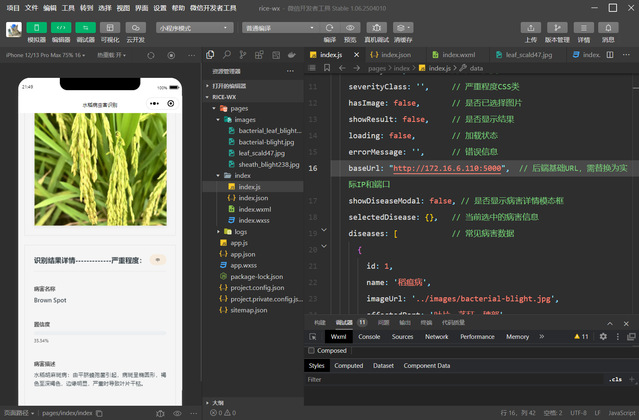Toggle the 编辑器 editor panel button
The width and height of the screenshot is (639, 420).
[x=61, y=27]
